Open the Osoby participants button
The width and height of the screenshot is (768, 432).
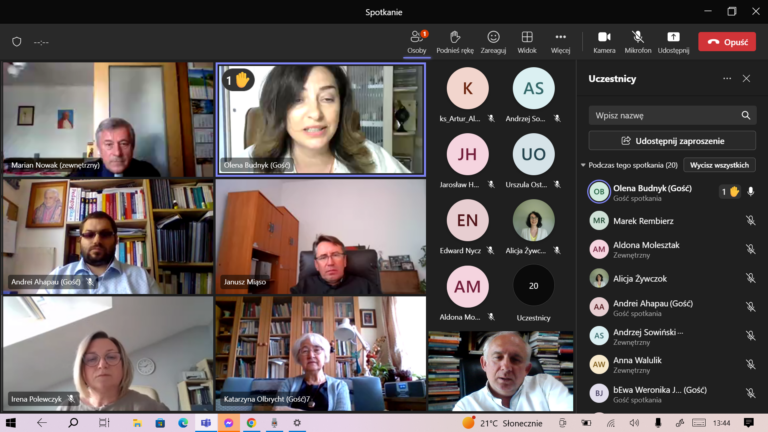tap(417, 42)
